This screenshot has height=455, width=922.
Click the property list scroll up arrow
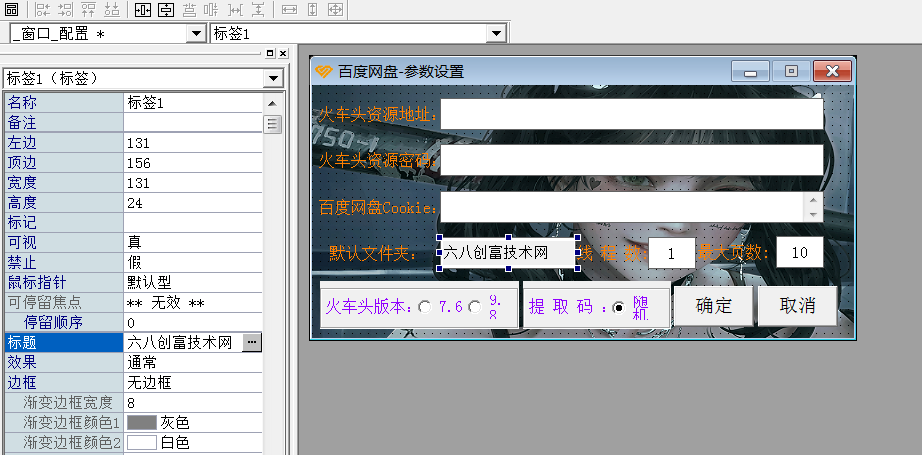(272, 103)
